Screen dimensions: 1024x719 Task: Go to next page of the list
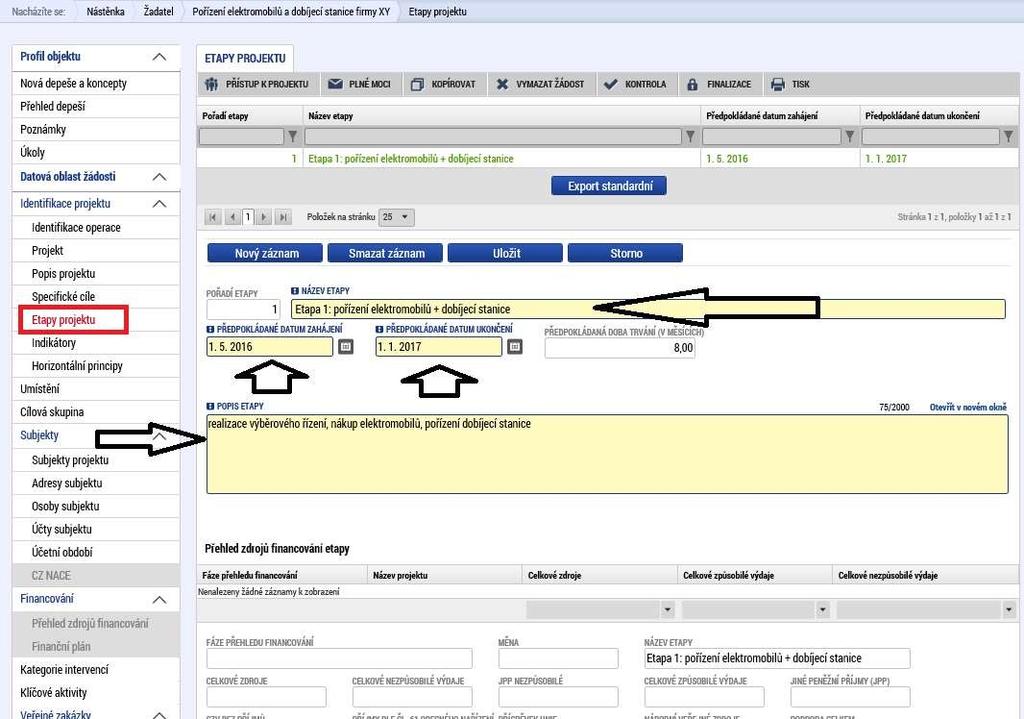[x=264, y=217]
